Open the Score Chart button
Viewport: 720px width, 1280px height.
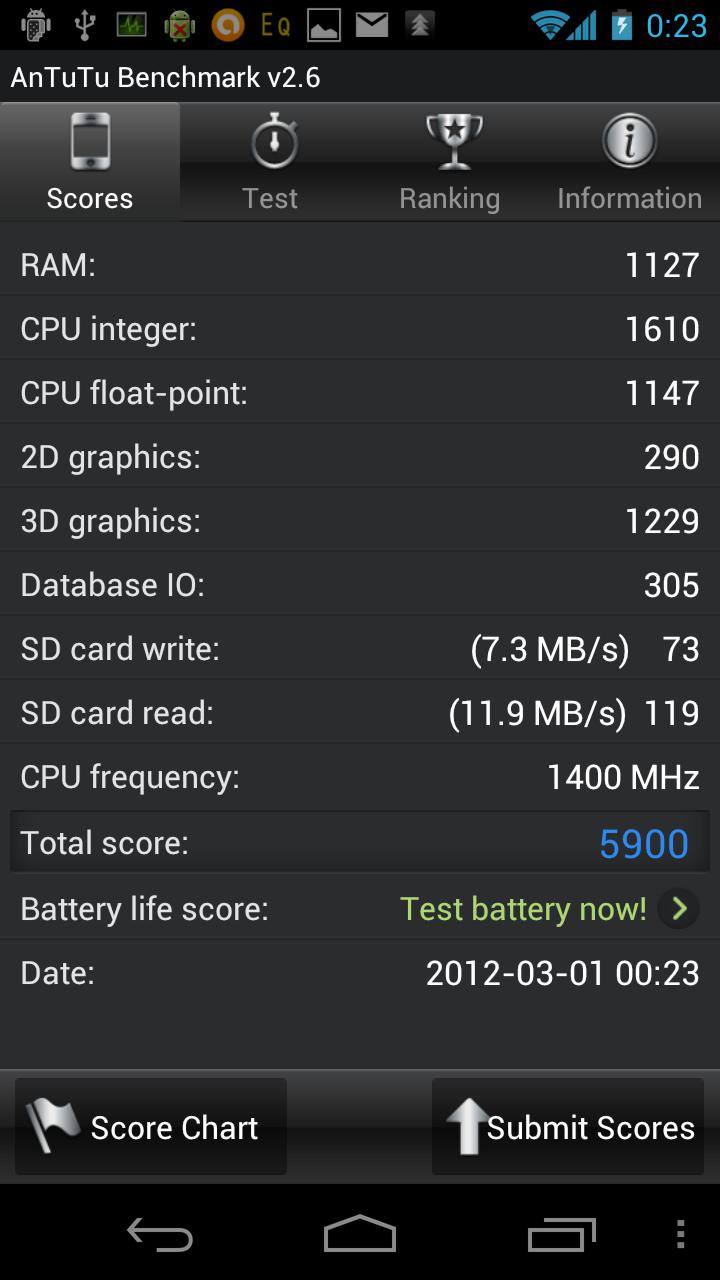coord(151,1126)
